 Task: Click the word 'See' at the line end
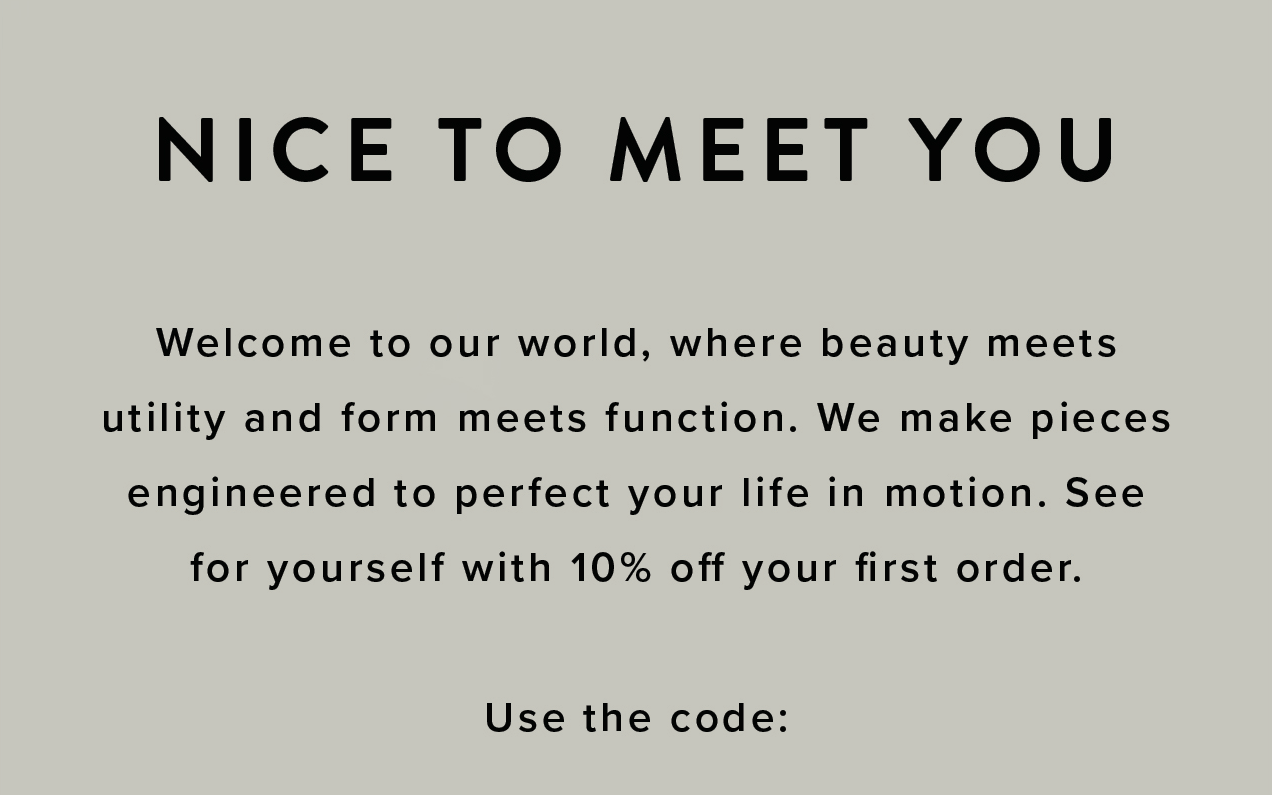(1105, 493)
